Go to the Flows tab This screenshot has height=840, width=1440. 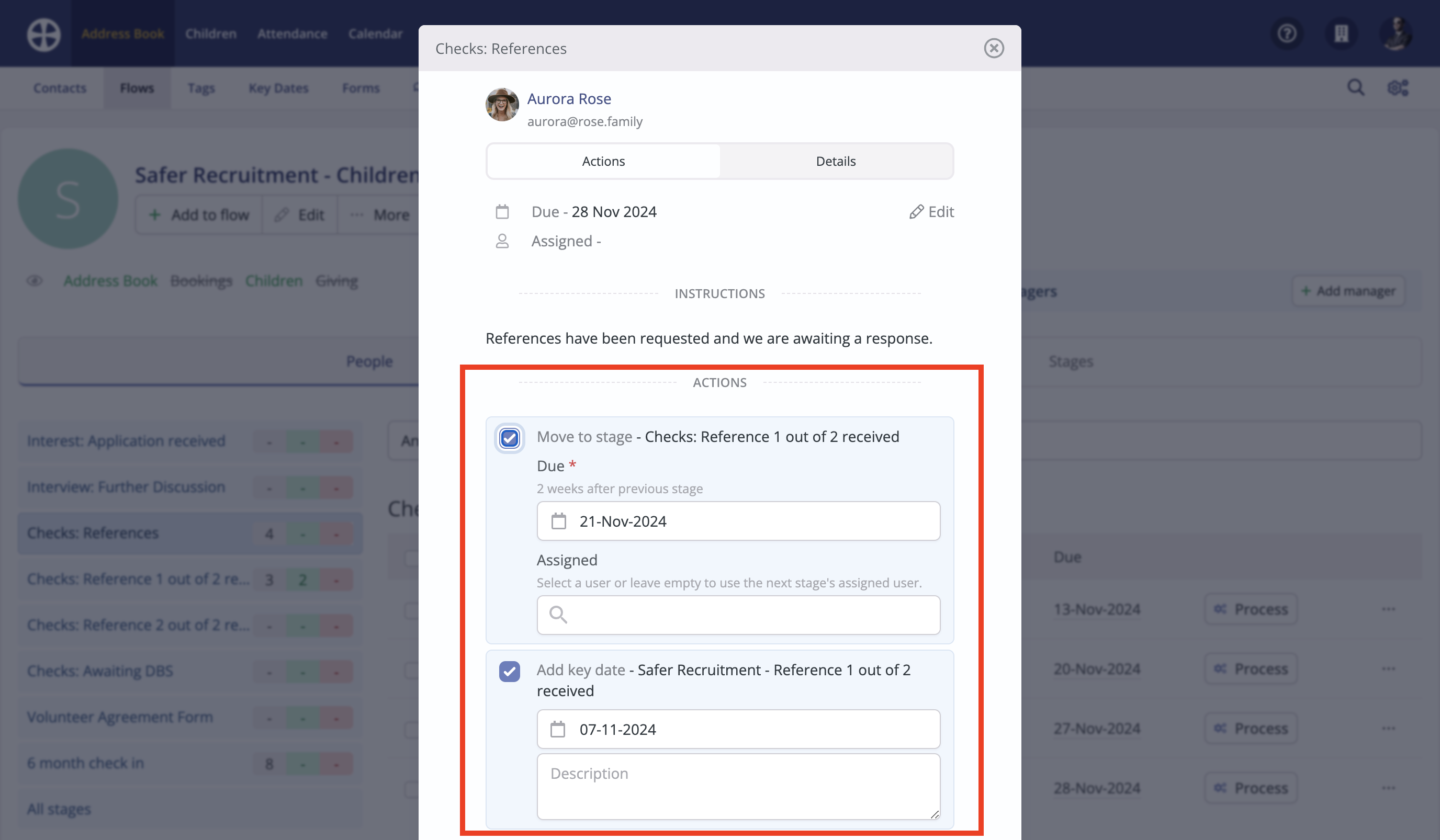[137, 88]
